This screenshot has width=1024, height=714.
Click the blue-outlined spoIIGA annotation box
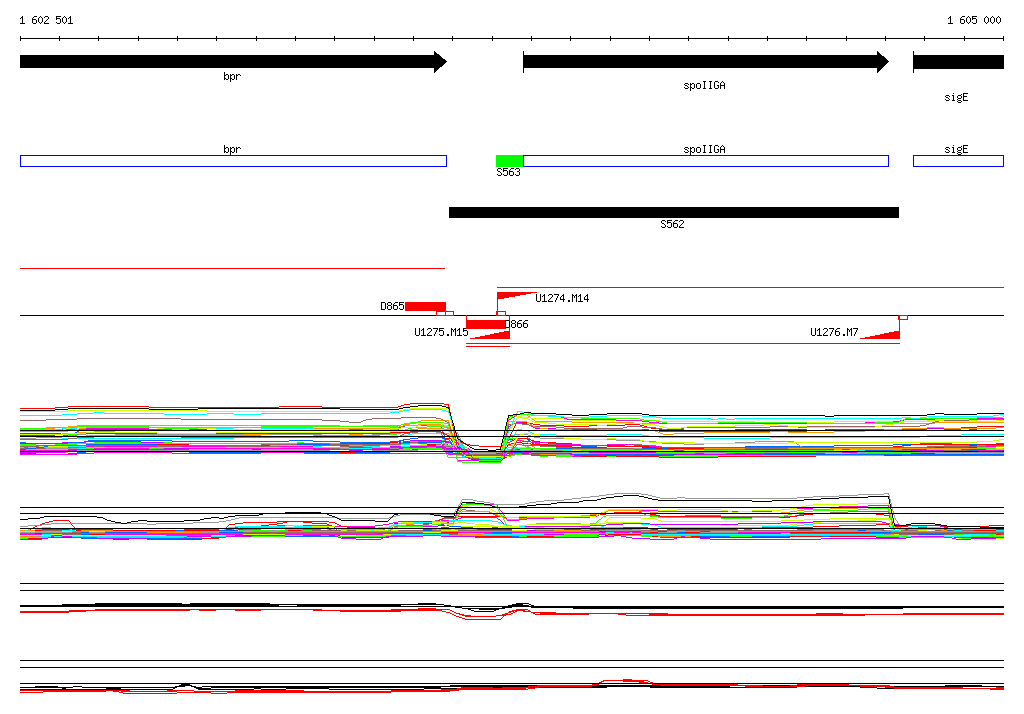tap(706, 161)
